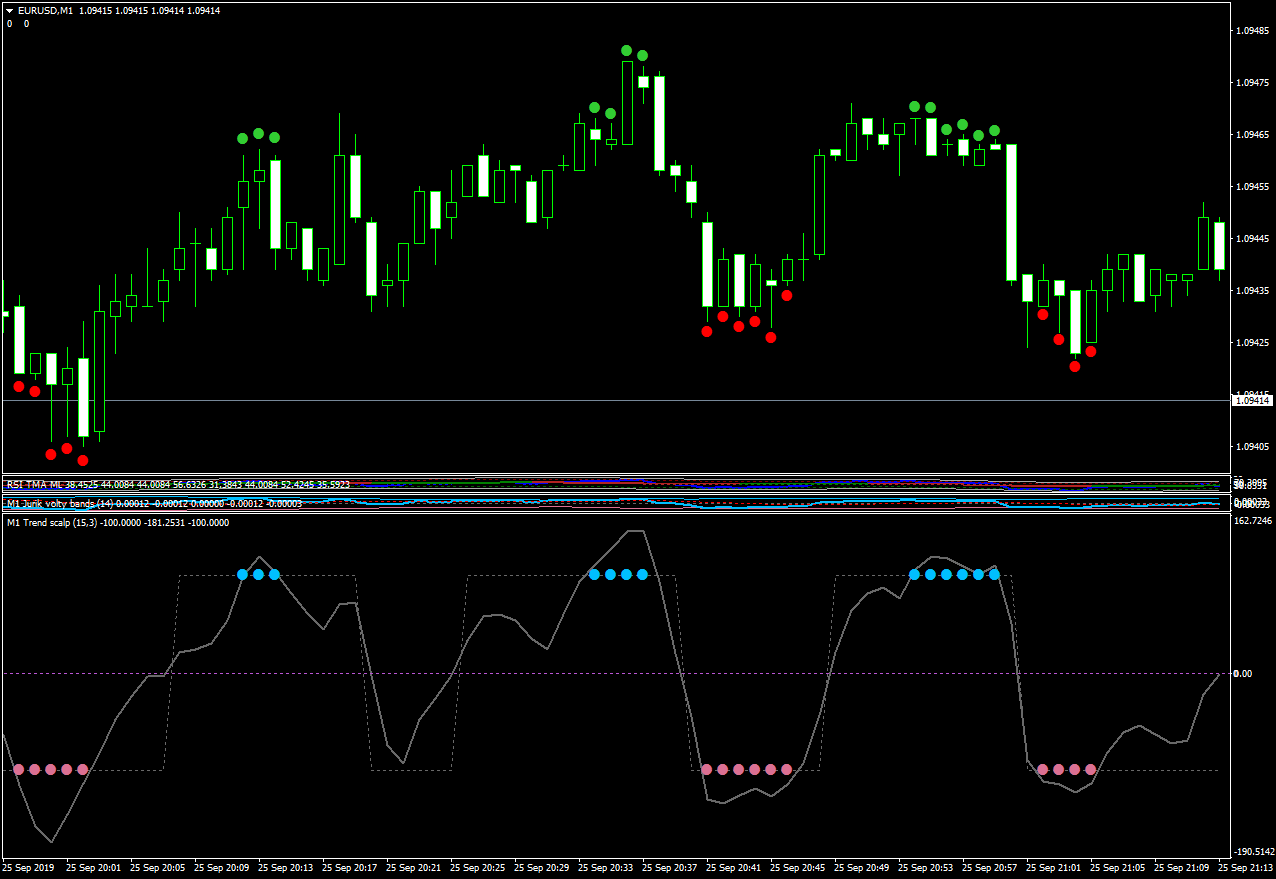
Task: Click the lowest red dot under the 20:01 candles
Action: click(83, 460)
